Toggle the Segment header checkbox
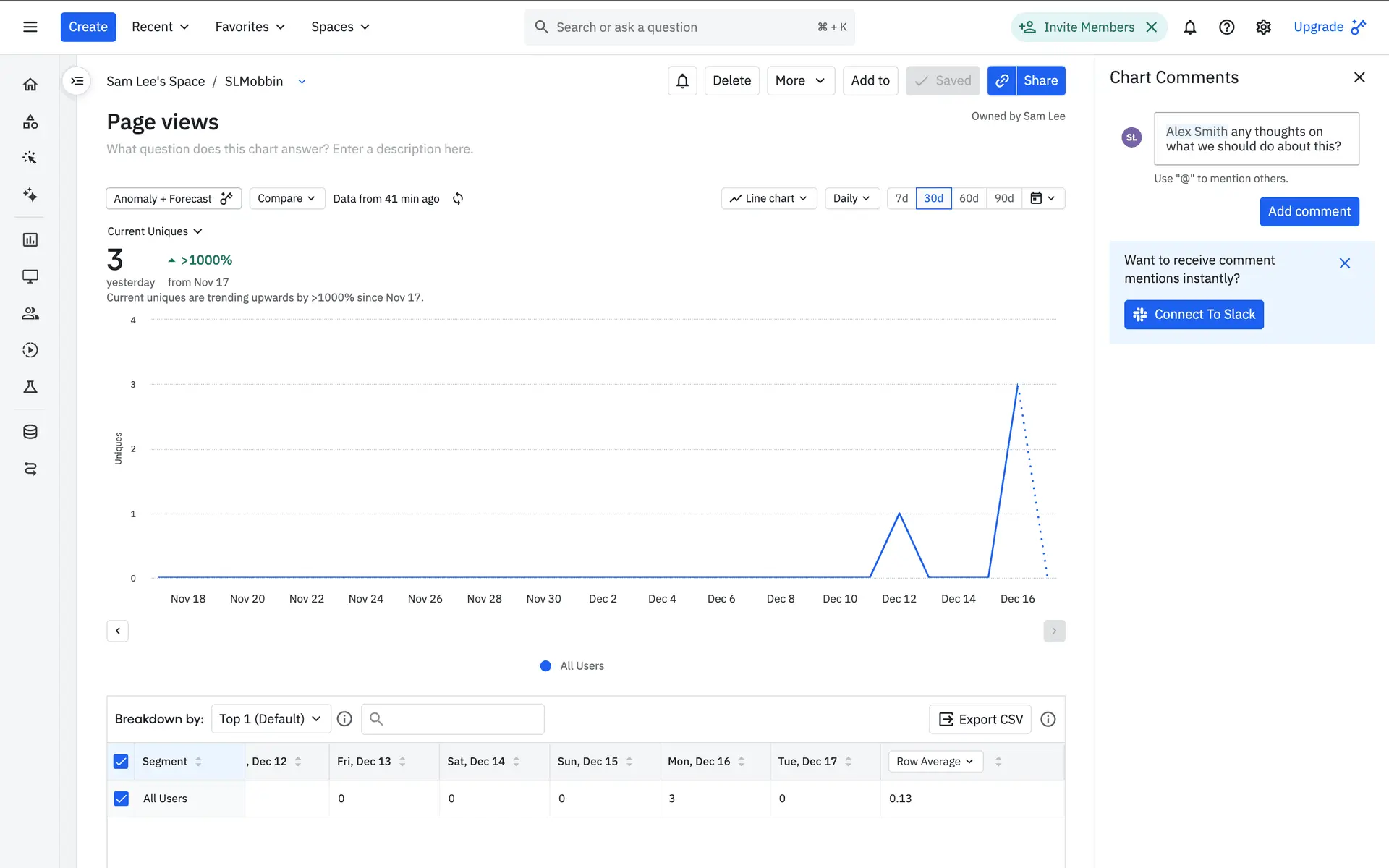This screenshot has width=1389, height=868. (x=121, y=762)
